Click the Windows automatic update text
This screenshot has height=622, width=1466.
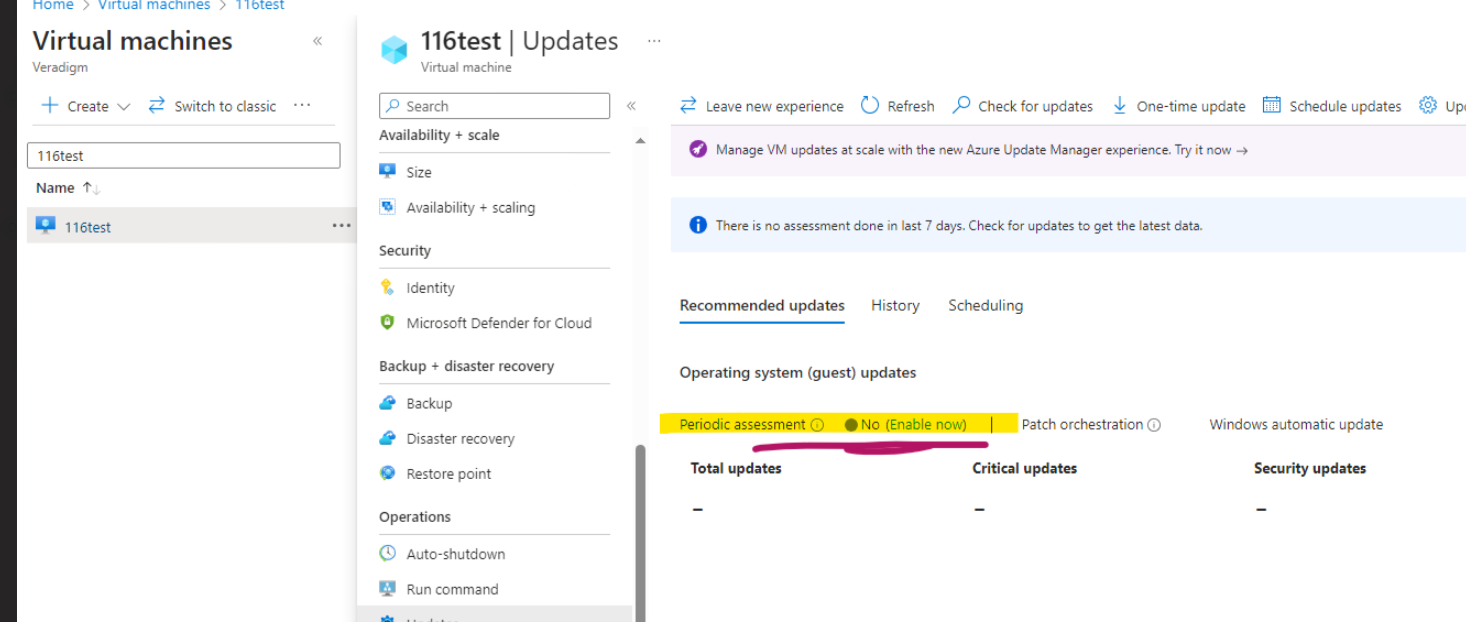[x=1296, y=424]
